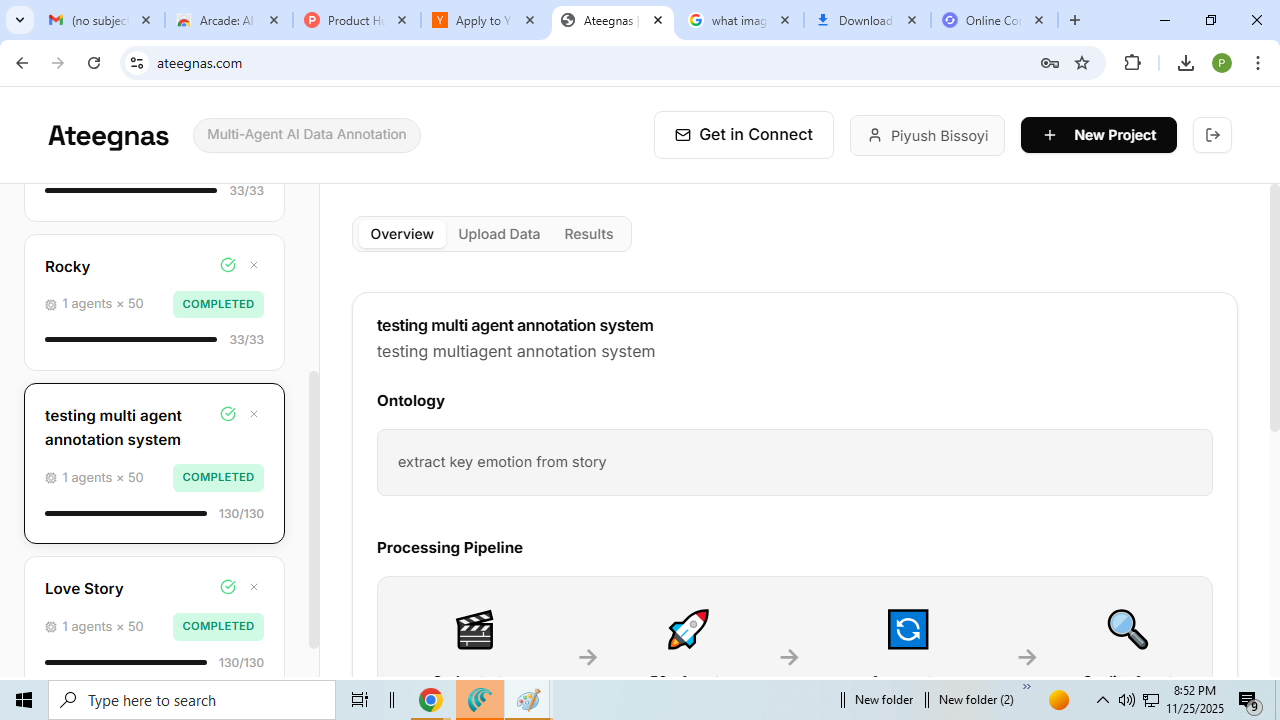Switch to the Overview tab
The image size is (1280, 720).
(x=402, y=234)
